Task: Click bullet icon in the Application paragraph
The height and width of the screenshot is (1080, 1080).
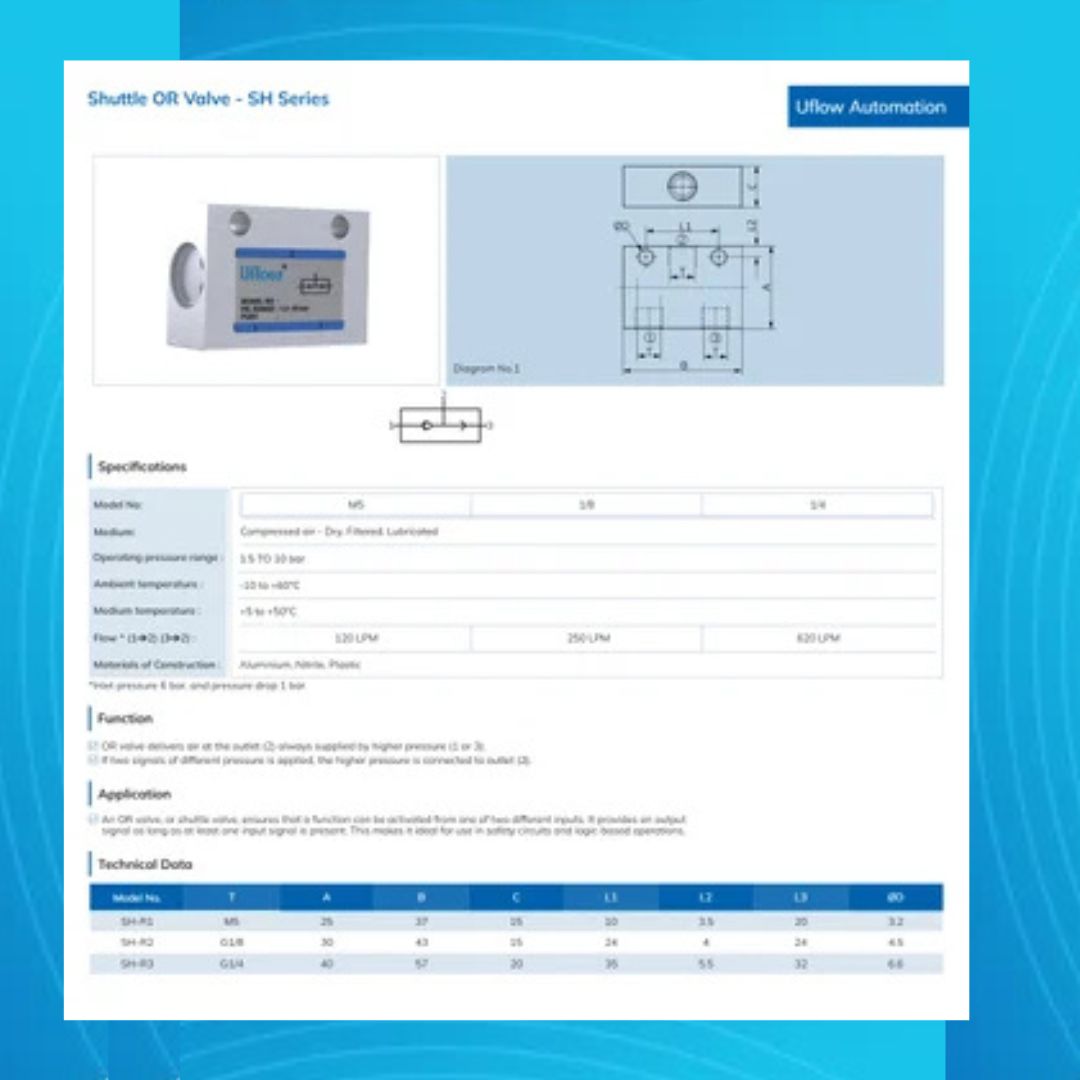Action: [x=93, y=819]
